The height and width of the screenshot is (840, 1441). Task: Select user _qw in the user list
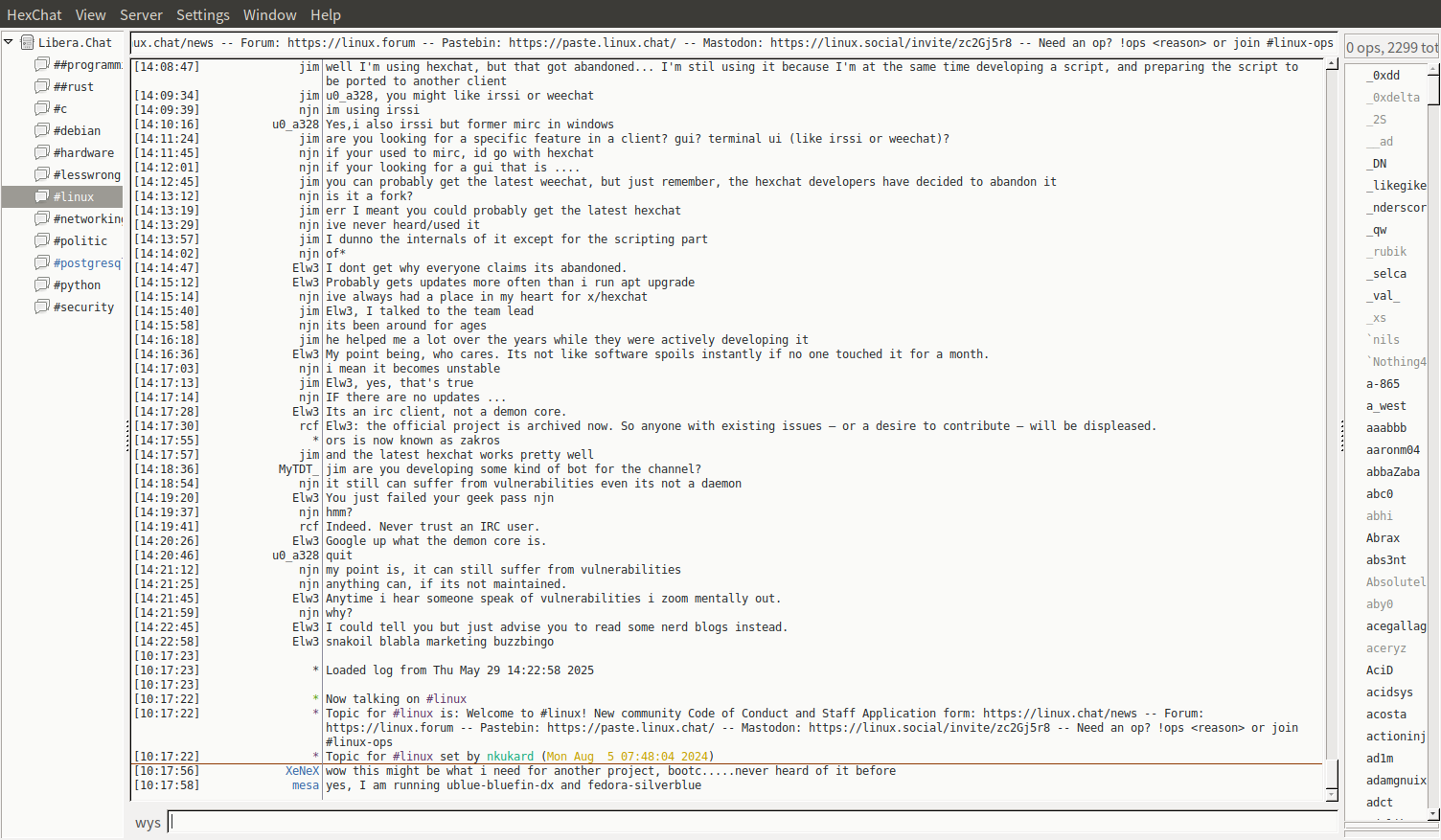1376,230
